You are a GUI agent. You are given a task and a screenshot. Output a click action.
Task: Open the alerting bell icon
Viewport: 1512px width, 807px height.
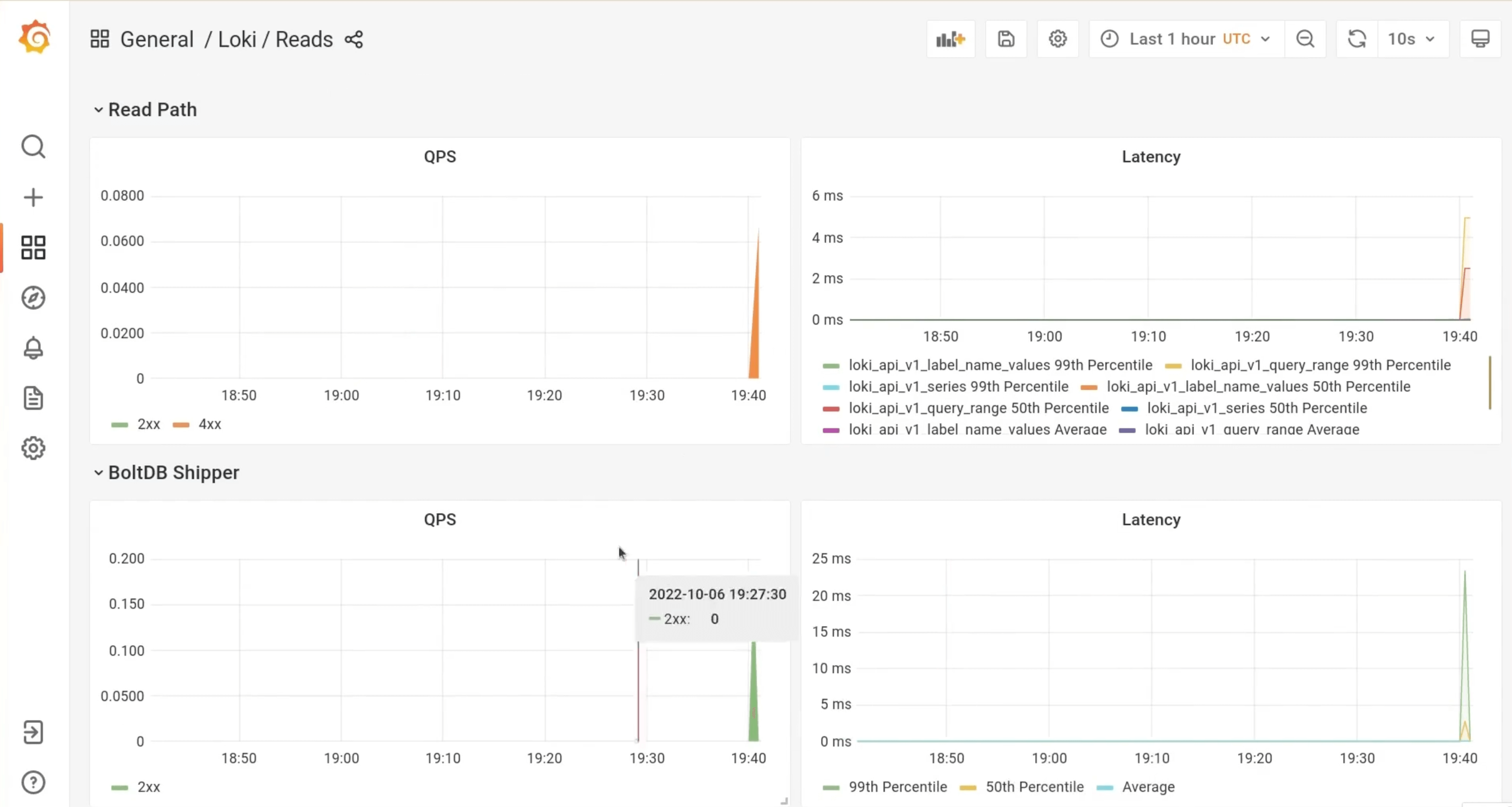click(33, 348)
